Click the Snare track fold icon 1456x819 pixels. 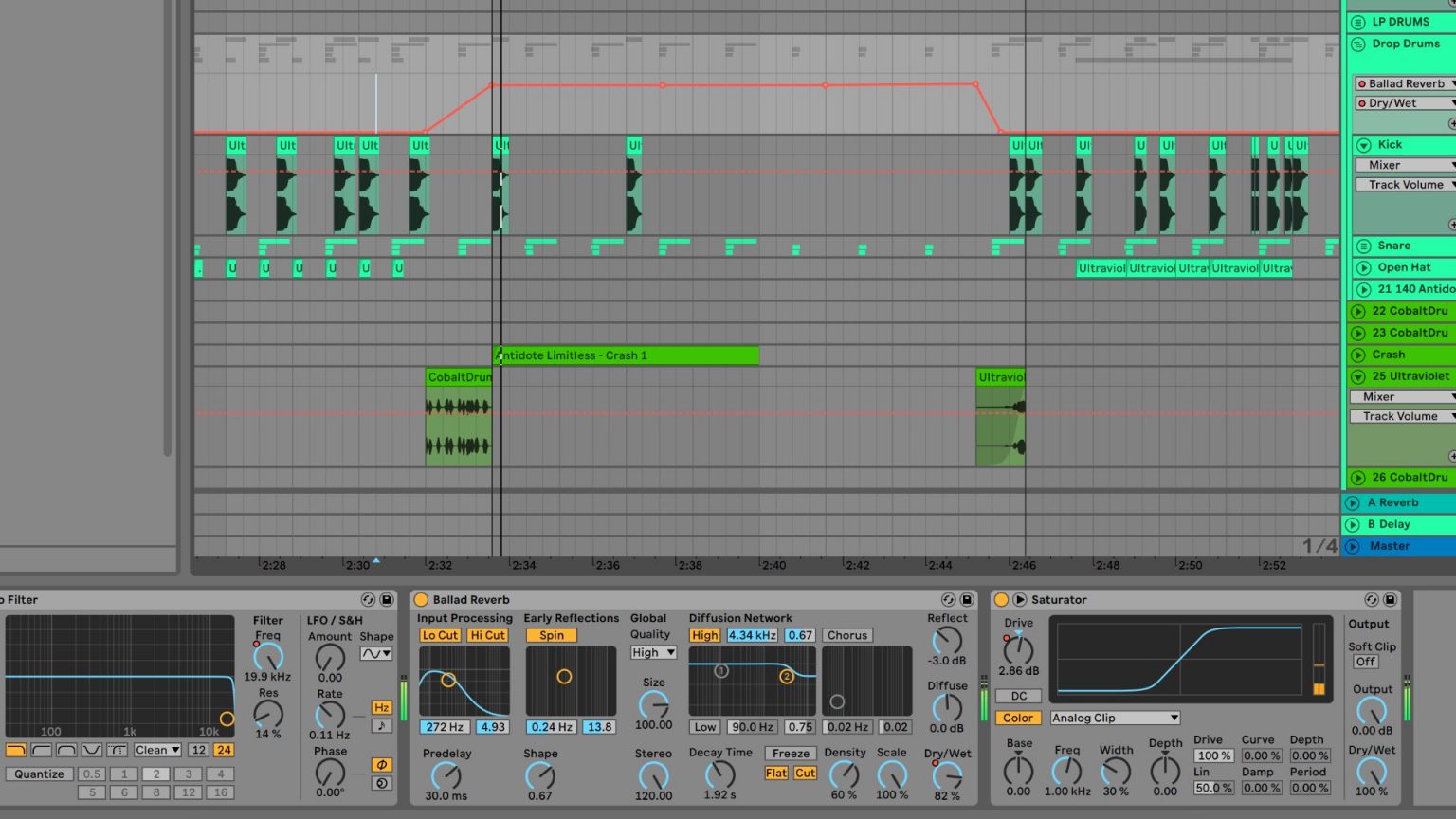(x=1362, y=245)
